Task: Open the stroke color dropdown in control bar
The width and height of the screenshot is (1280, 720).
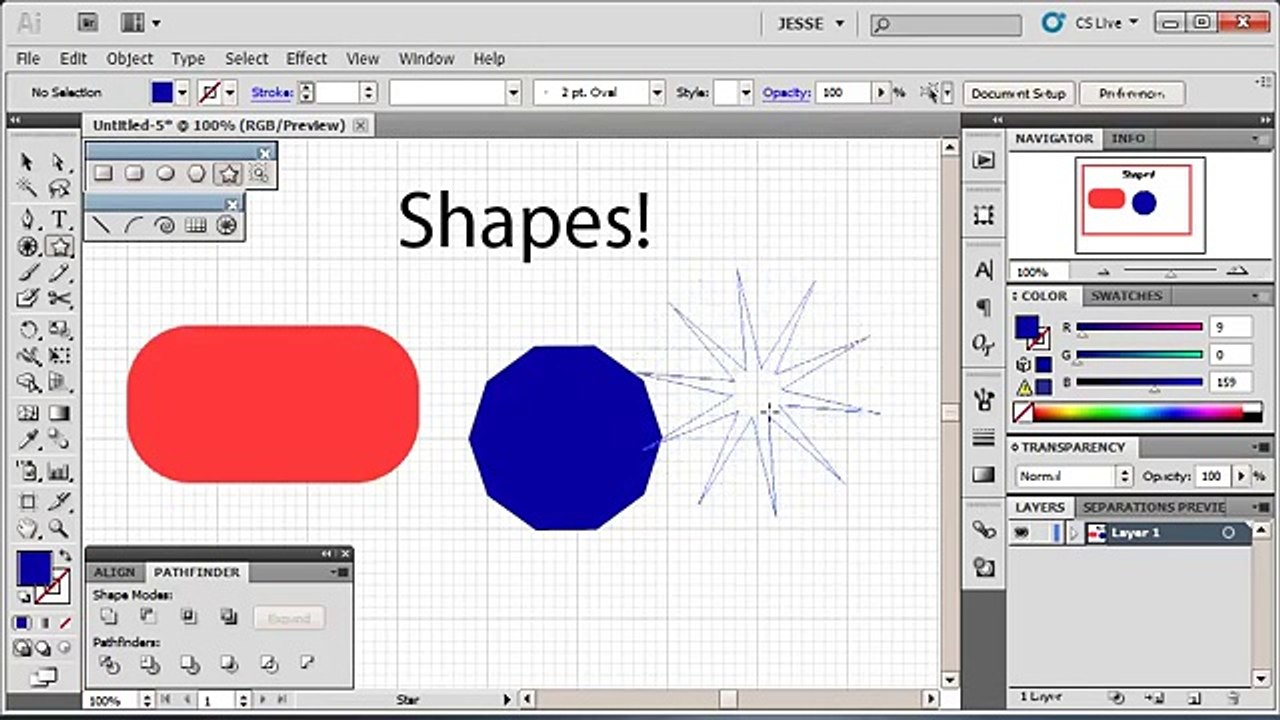Action: tap(230, 93)
